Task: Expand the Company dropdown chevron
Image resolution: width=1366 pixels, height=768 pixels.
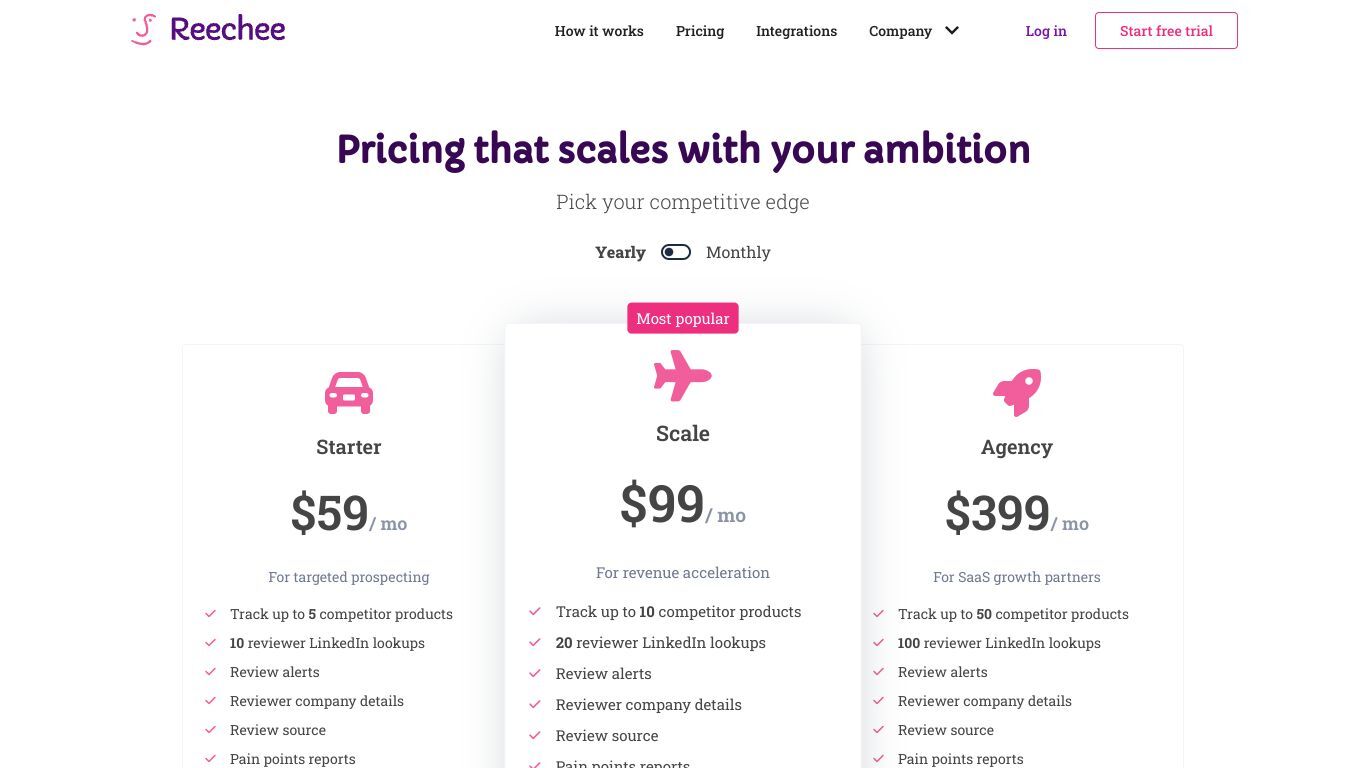Action: (x=952, y=31)
